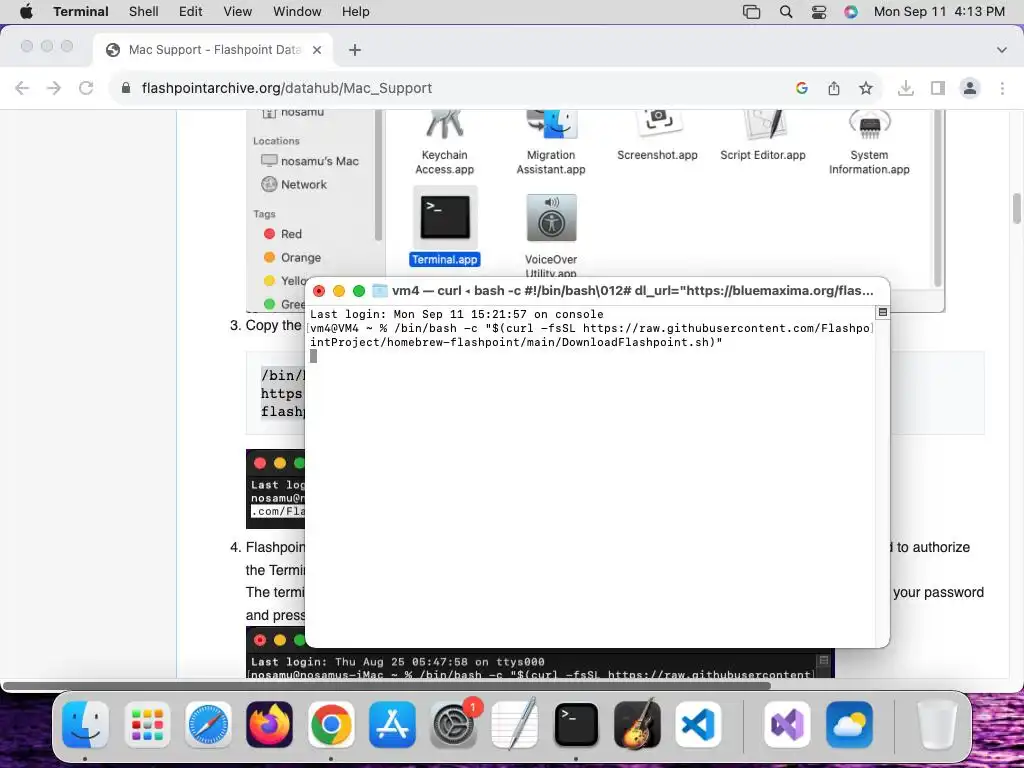Bookmark this page with the star icon
1024x768 pixels.
(x=866, y=88)
